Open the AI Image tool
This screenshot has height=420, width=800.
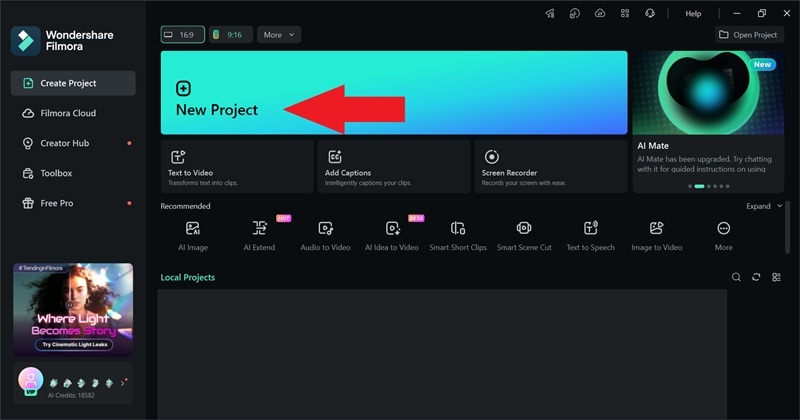[x=193, y=236]
